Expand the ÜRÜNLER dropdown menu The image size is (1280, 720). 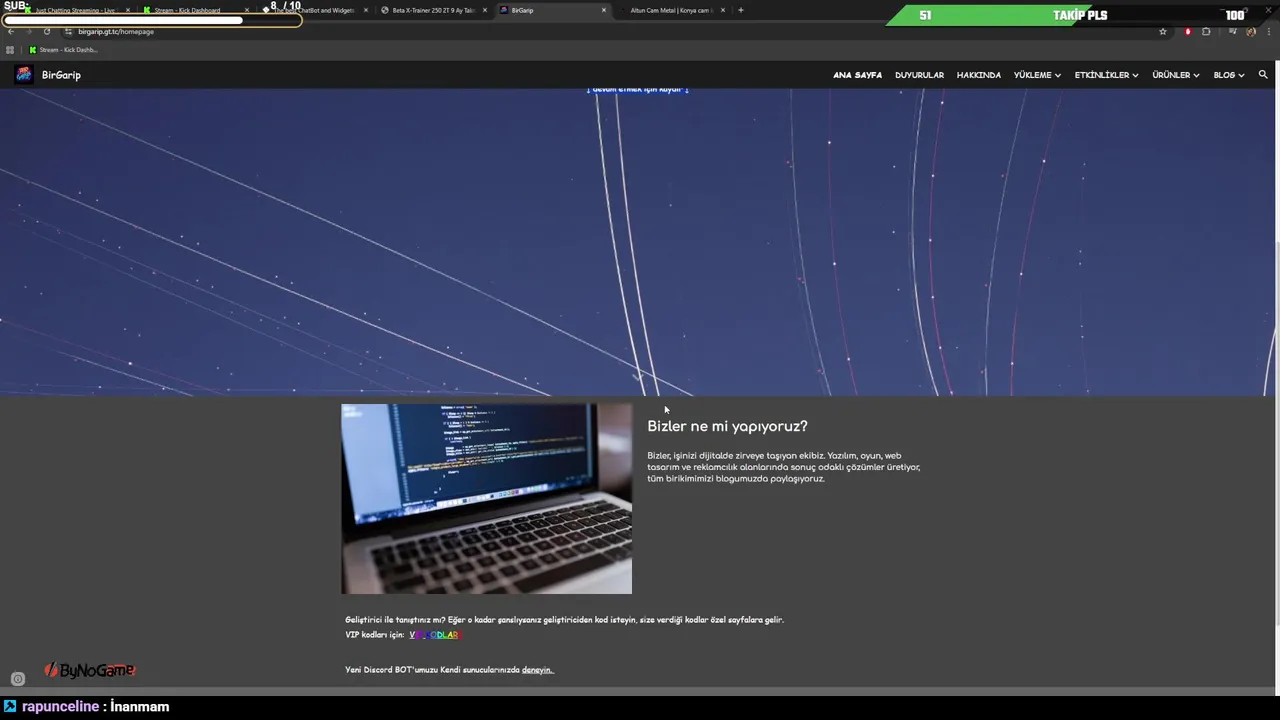[x=1175, y=75]
